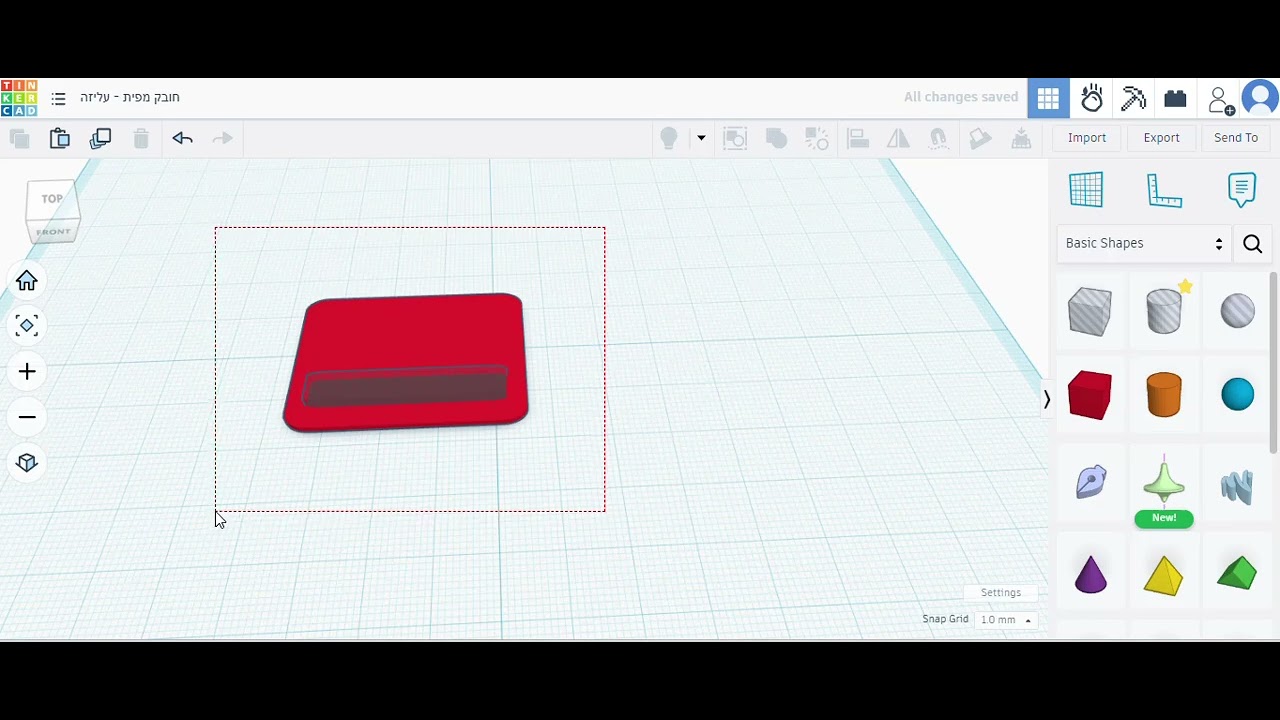Click the Home view button
The image size is (1280, 720).
pyautogui.click(x=27, y=281)
